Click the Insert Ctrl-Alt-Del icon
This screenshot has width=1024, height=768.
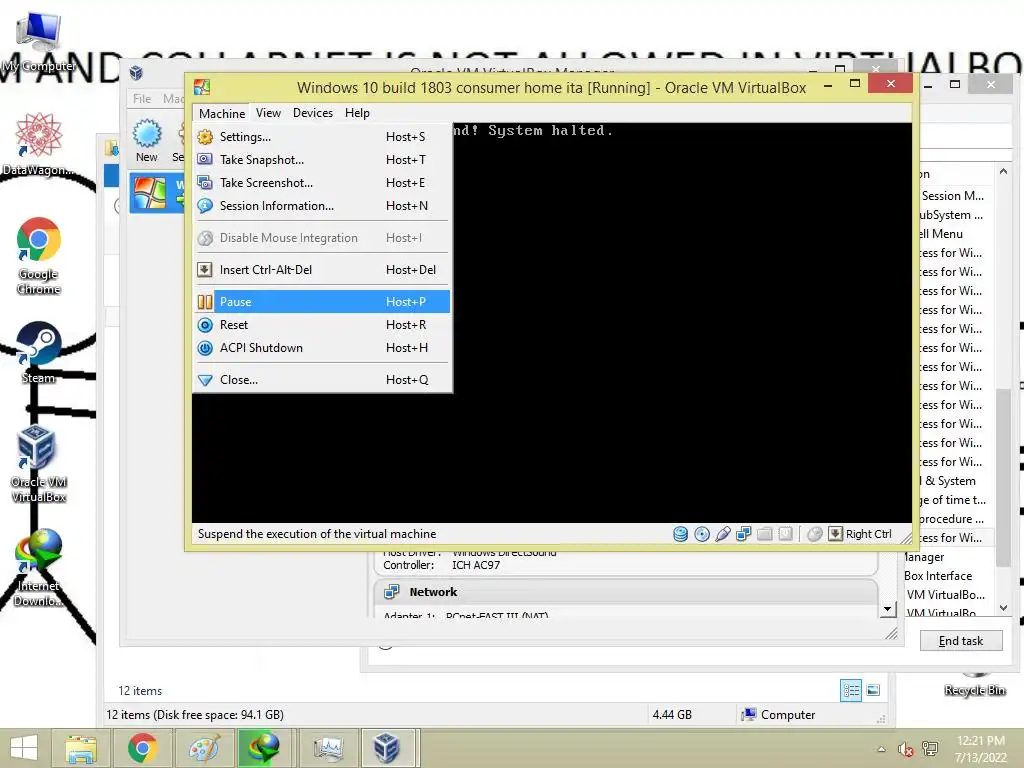(x=205, y=270)
